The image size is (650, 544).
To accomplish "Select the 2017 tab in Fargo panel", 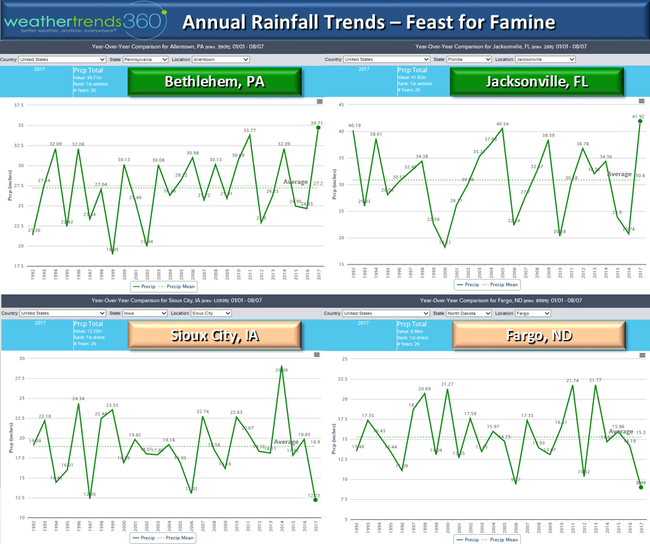I will point(364,322).
